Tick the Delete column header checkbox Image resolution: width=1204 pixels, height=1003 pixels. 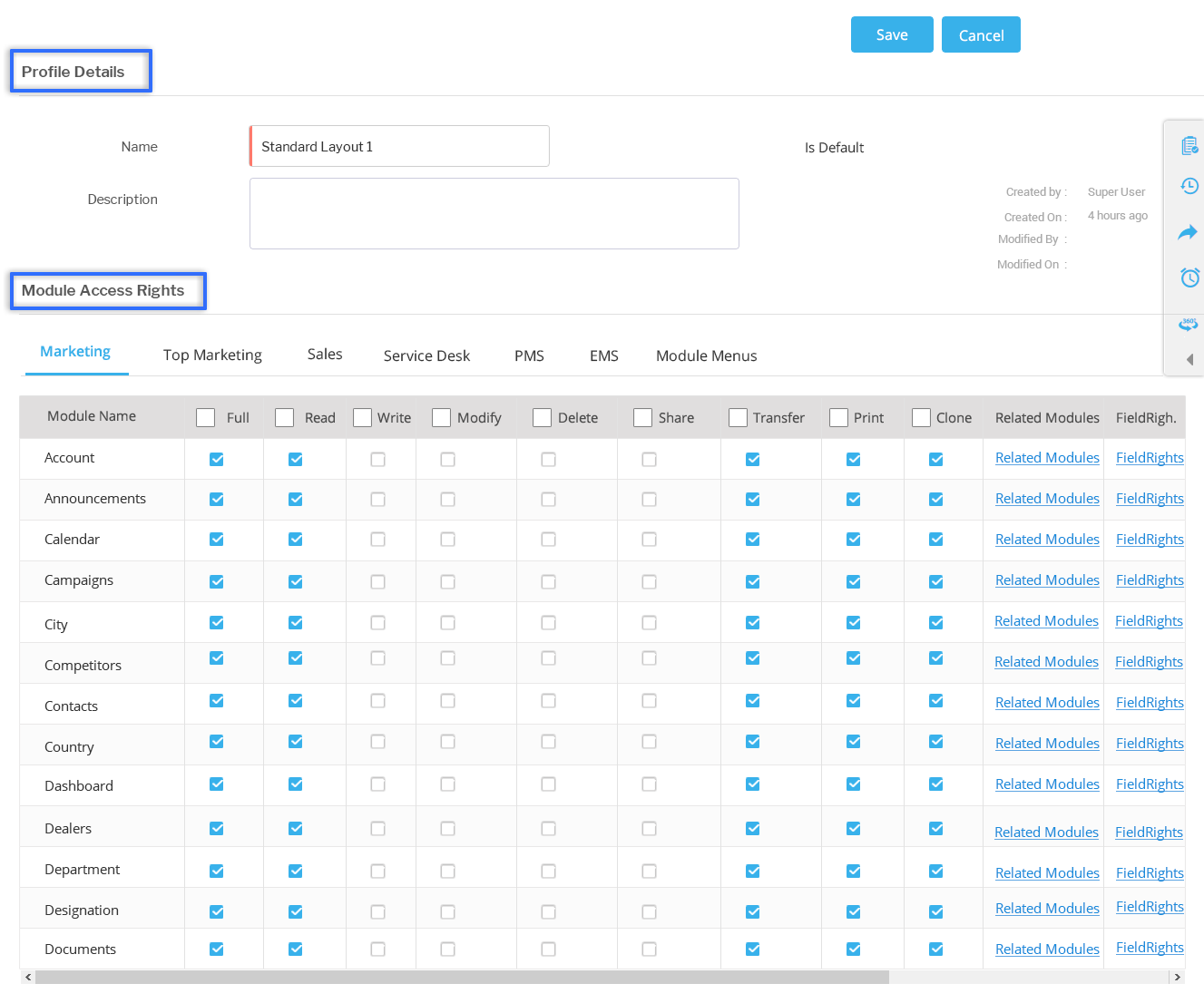(x=542, y=417)
